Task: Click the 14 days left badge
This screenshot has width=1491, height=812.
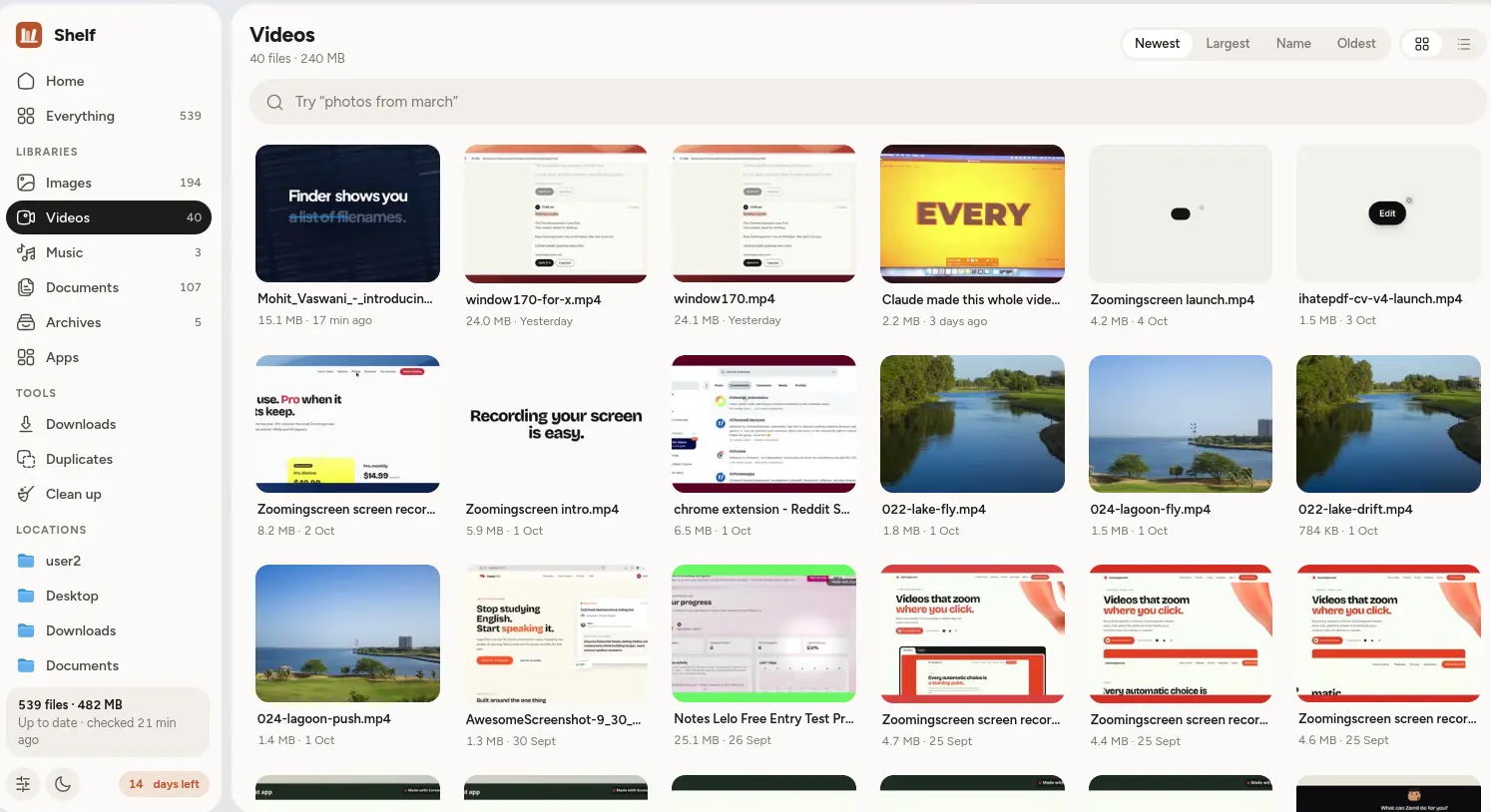Action: [164, 784]
